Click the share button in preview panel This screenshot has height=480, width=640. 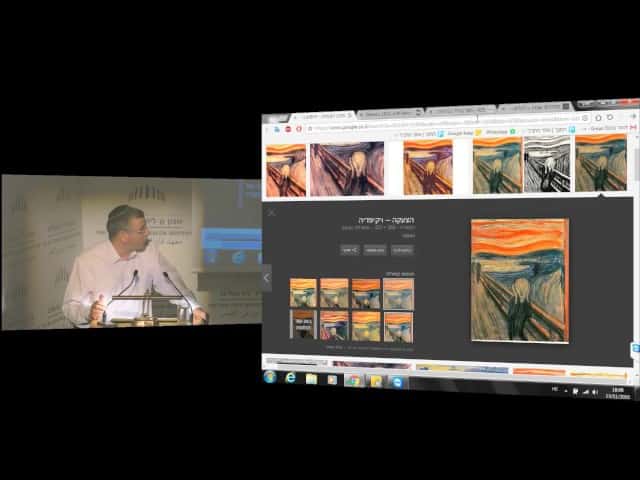(x=350, y=249)
